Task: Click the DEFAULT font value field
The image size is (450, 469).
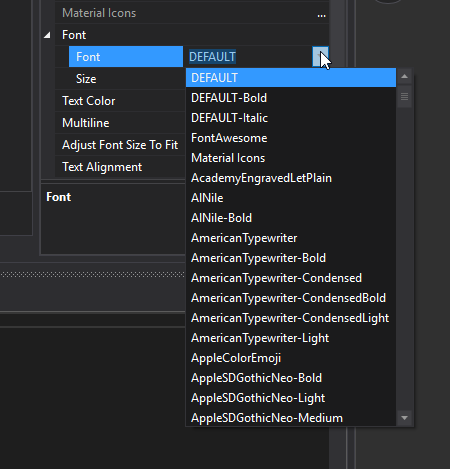Action: [x=248, y=57]
